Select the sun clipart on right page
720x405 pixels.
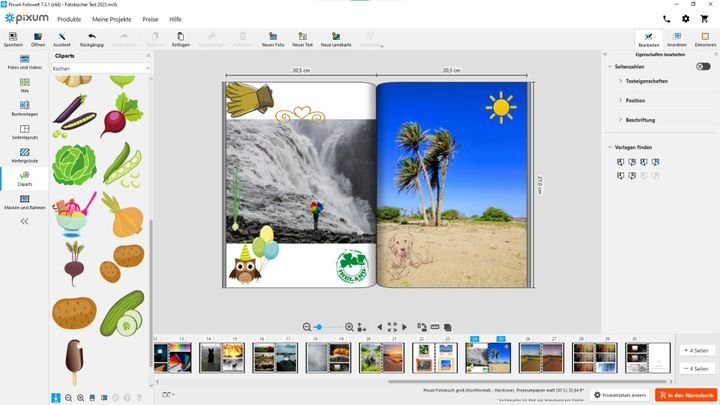pyautogui.click(x=501, y=107)
